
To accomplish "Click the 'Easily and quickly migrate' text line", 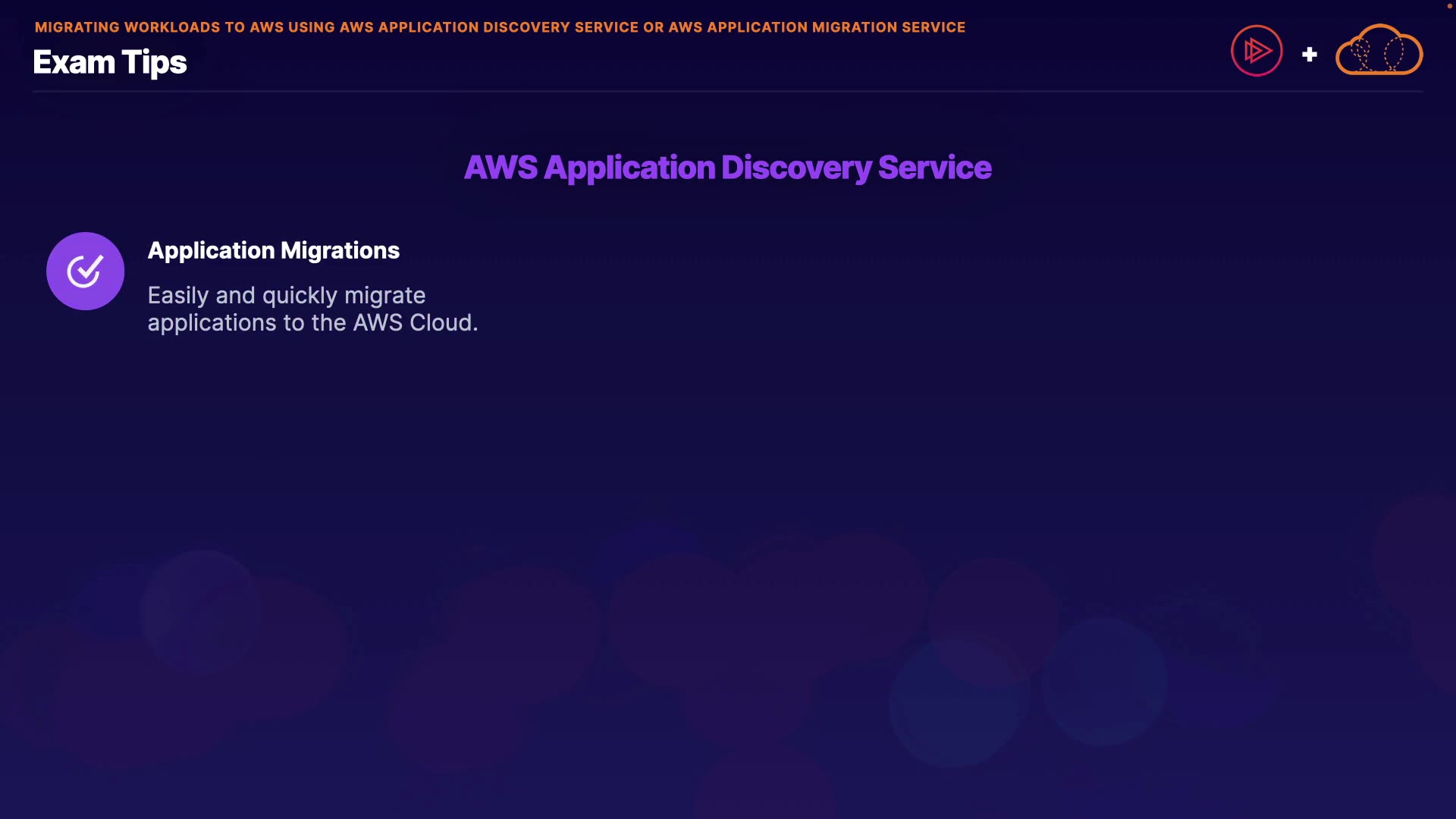I will (x=286, y=295).
